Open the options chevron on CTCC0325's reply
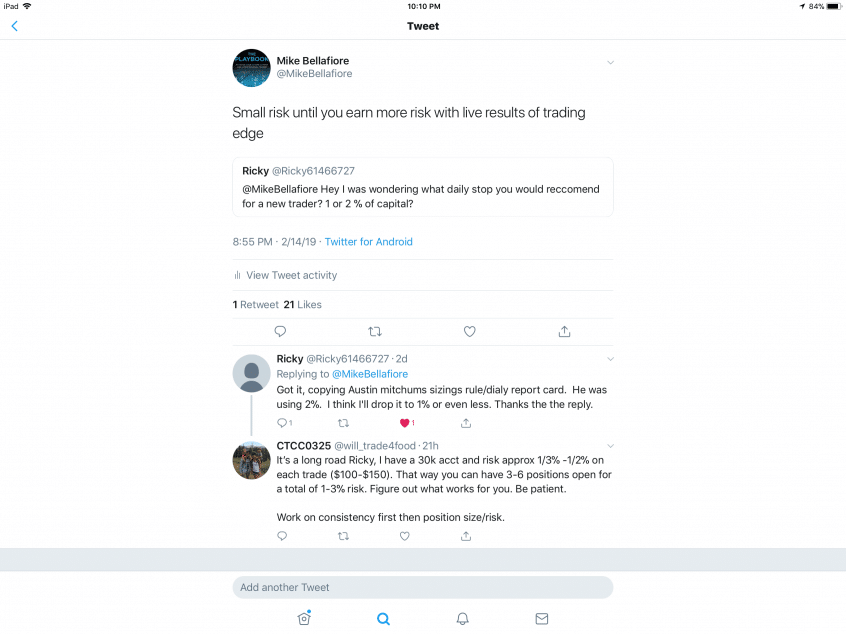Viewport: 846px width, 634px height. pos(610,444)
